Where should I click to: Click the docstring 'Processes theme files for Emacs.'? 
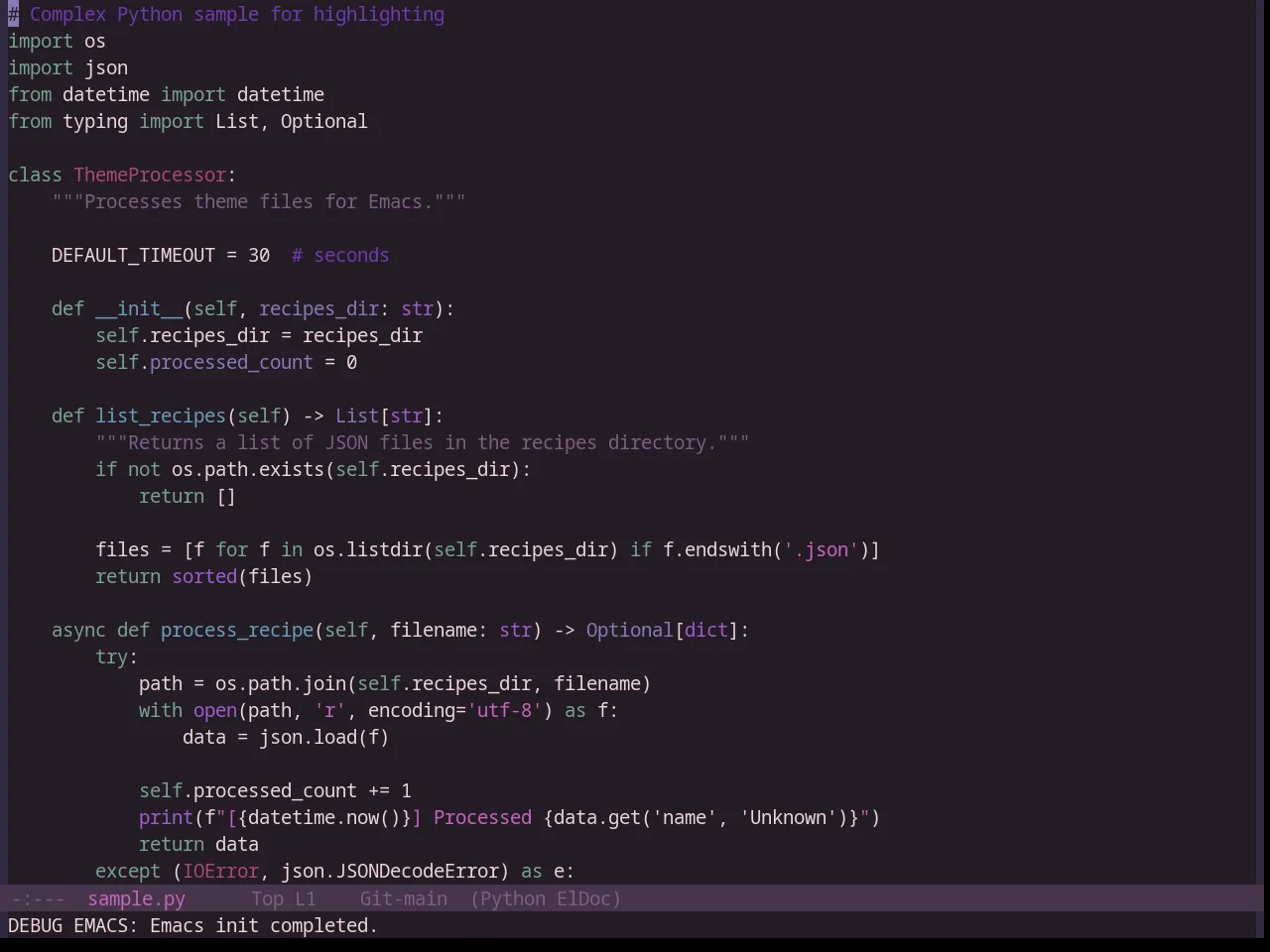(x=259, y=201)
